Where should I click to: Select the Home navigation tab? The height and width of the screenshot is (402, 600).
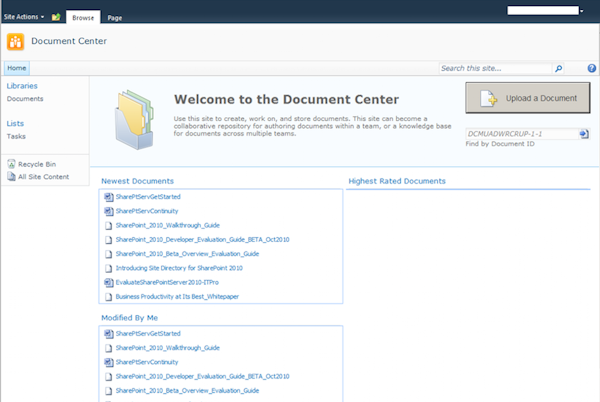tap(17, 68)
